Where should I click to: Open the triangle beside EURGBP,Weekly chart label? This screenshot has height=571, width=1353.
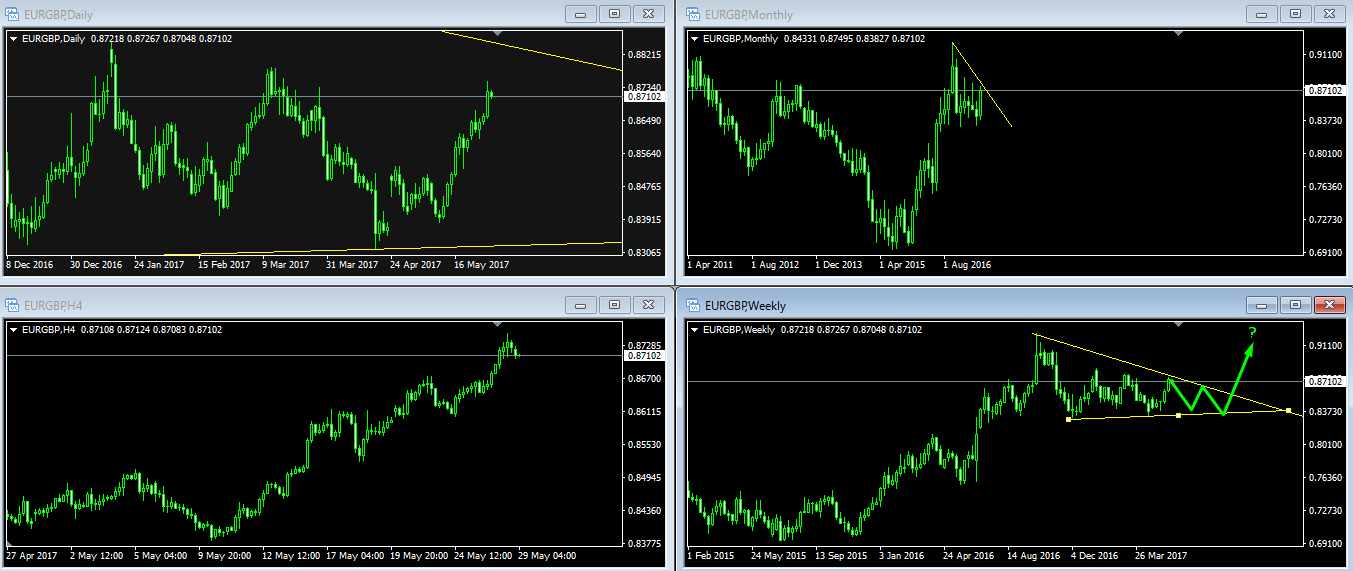tap(695, 330)
